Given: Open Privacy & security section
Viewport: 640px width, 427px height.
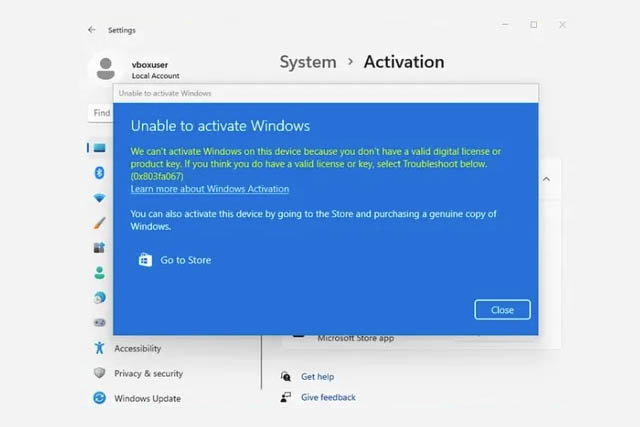Looking at the screenshot, I should (148, 373).
